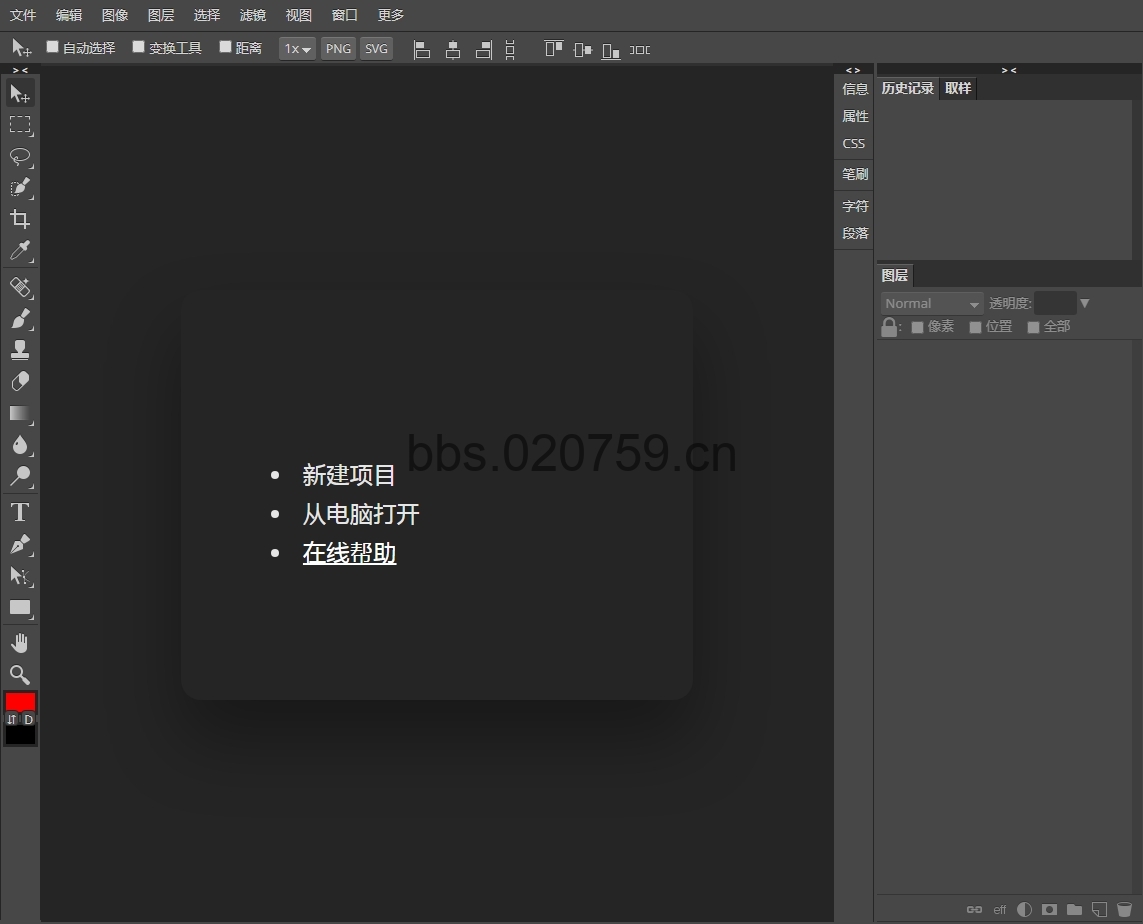Click 新建项目 to create project
This screenshot has width=1143, height=924.
point(349,475)
